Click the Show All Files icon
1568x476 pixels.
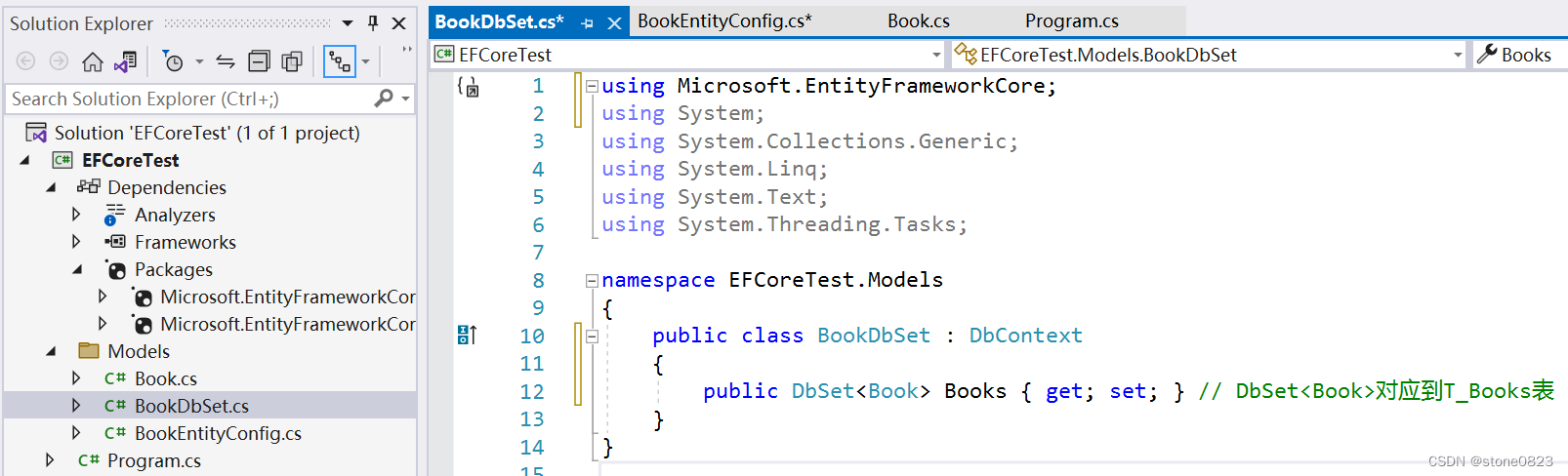click(292, 62)
